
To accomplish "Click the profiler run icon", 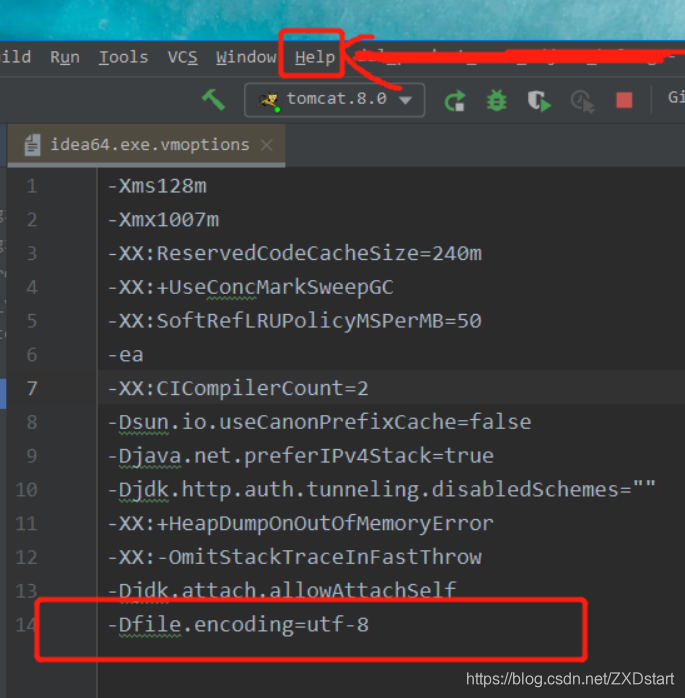I will click(x=582, y=101).
